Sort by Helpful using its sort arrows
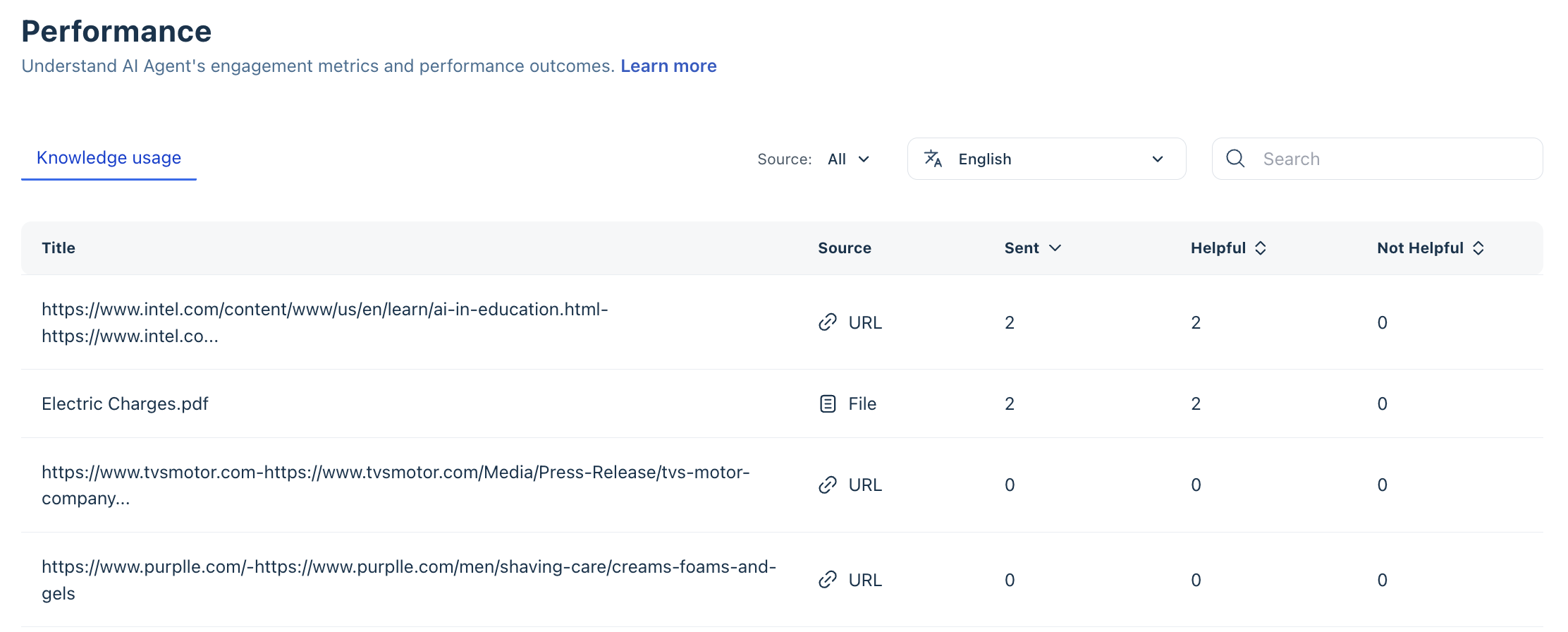The image size is (1568, 632). [x=1261, y=248]
